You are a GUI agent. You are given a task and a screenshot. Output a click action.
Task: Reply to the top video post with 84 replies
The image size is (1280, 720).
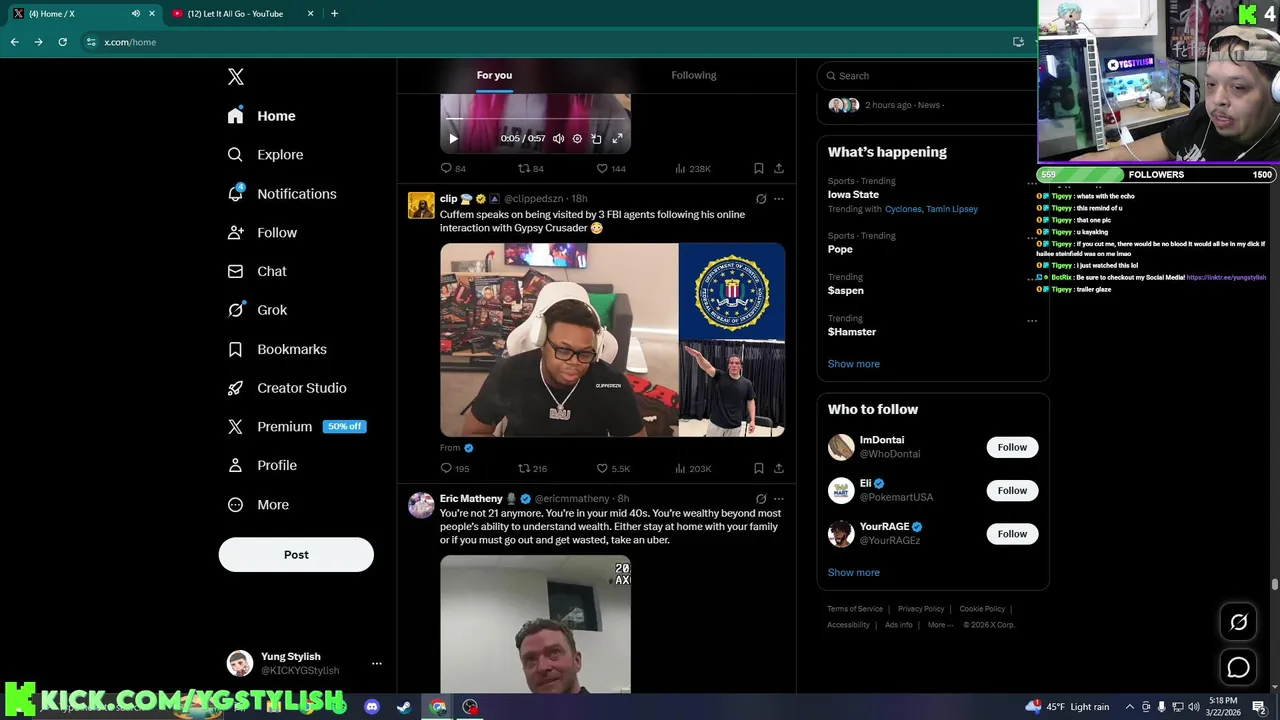pos(453,168)
